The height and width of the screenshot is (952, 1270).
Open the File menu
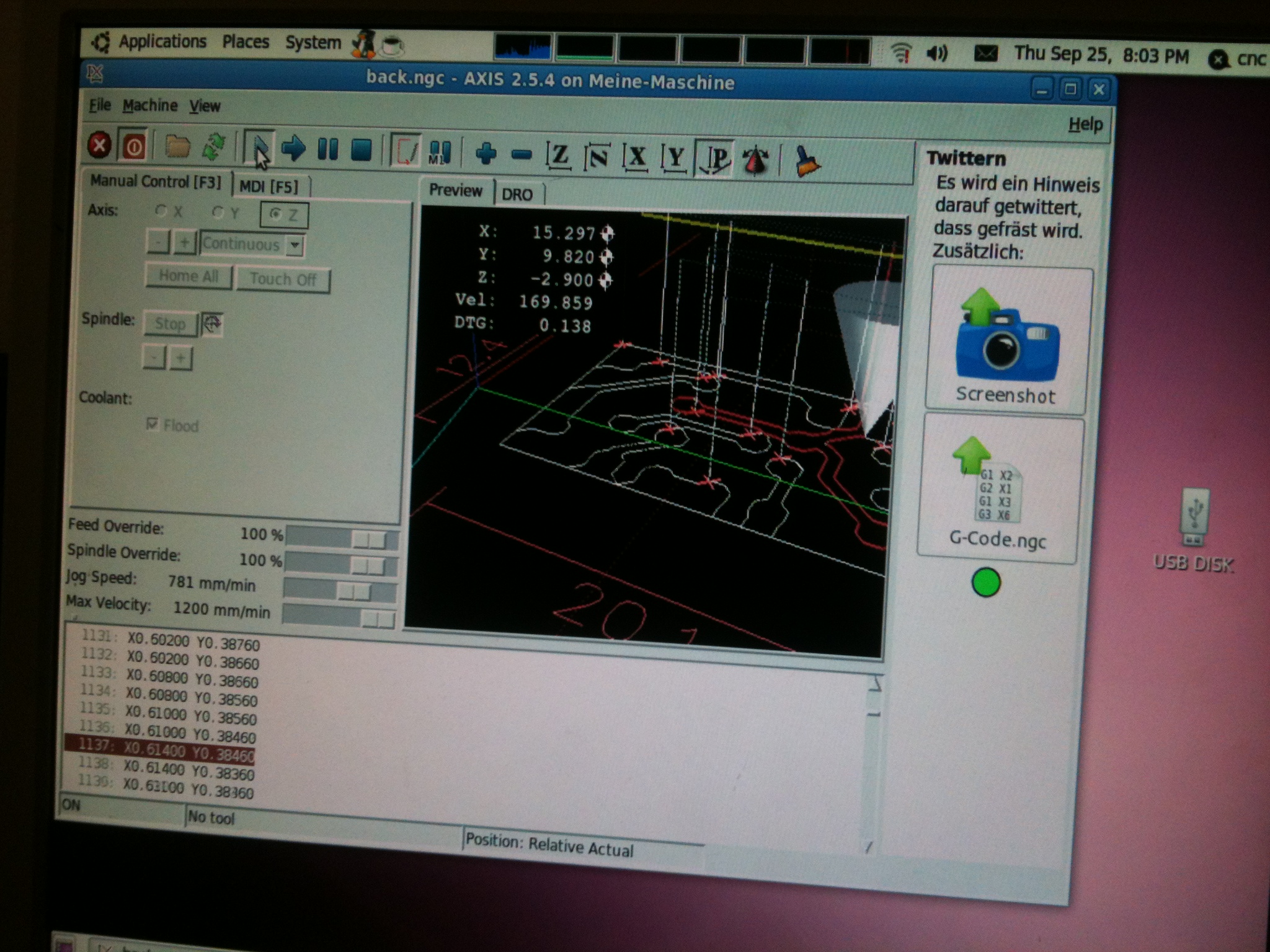click(99, 105)
